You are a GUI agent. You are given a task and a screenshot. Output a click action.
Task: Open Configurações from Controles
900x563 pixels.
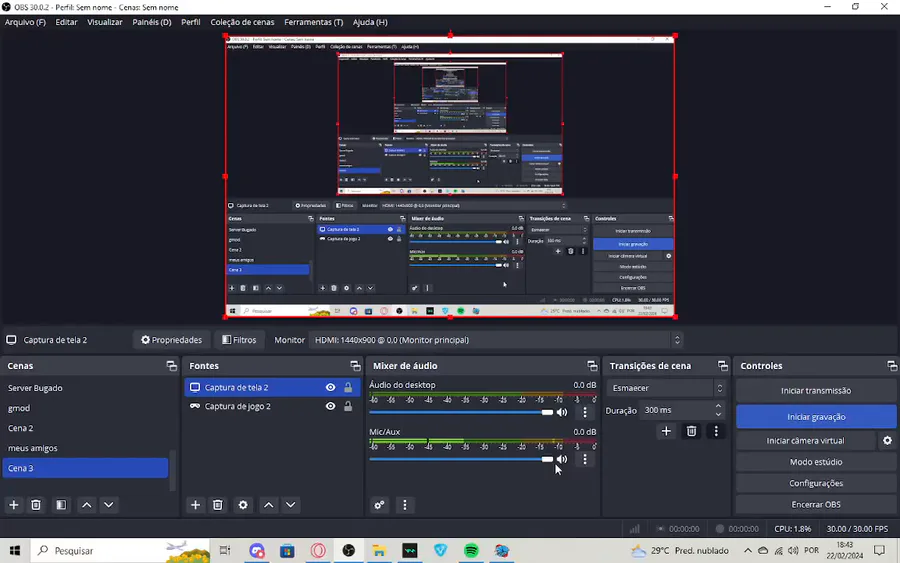[x=816, y=483]
